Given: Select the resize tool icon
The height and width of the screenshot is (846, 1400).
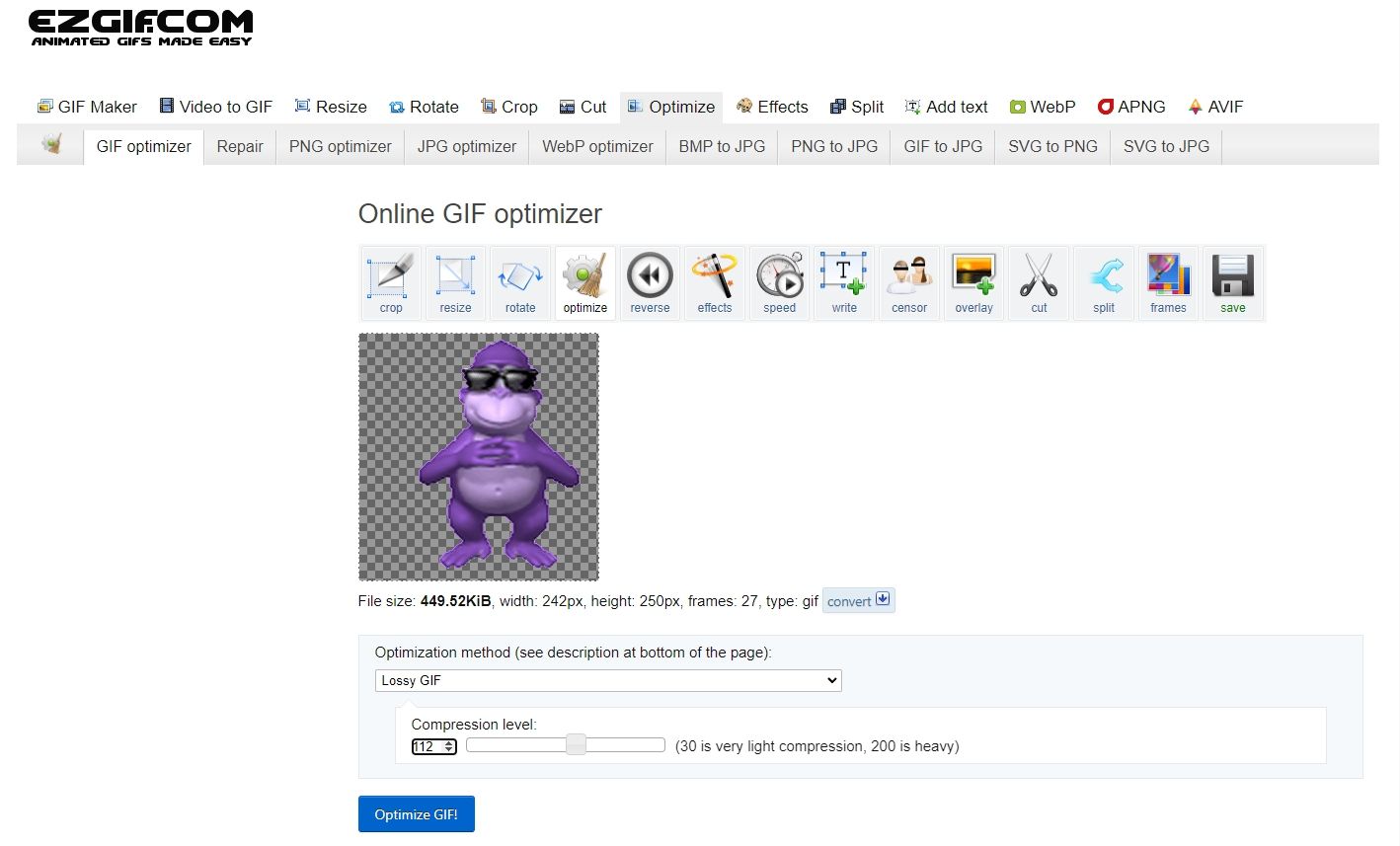Looking at the screenshot, I should [x=454, y=282].
